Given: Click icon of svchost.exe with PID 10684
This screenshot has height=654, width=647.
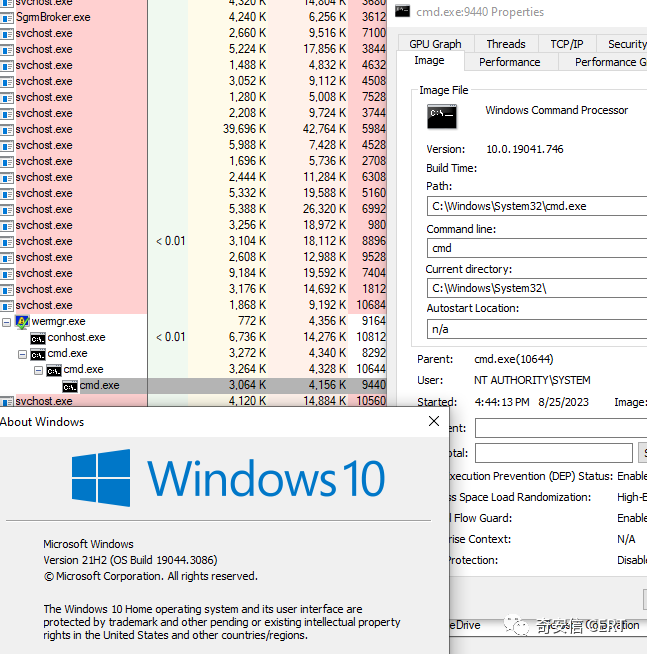Looking at the screenshot, I should tap(7, 306).
